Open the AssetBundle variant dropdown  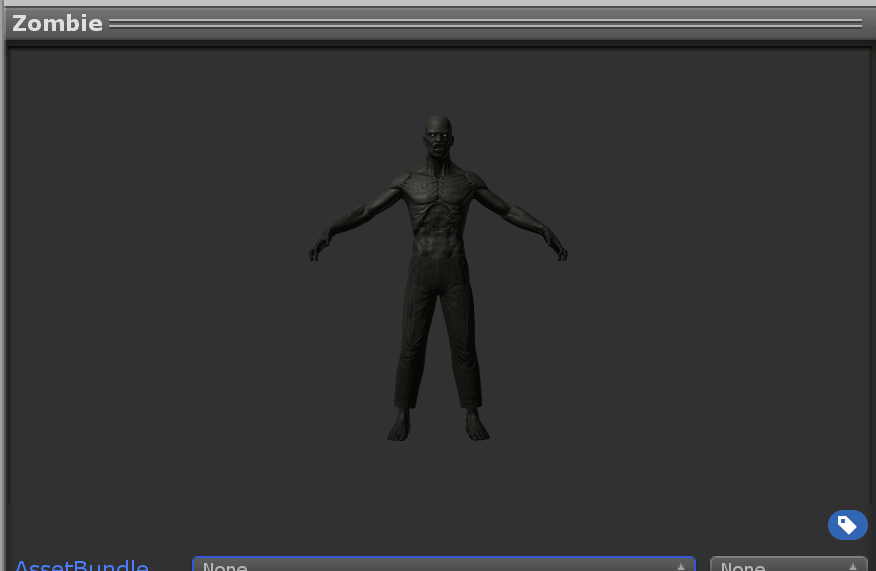pos(788,565)
